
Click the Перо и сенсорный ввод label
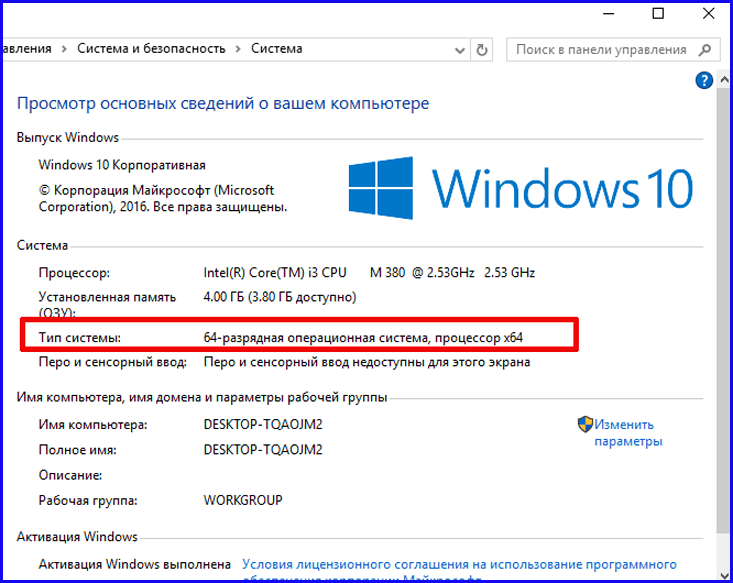click(113, 362)
